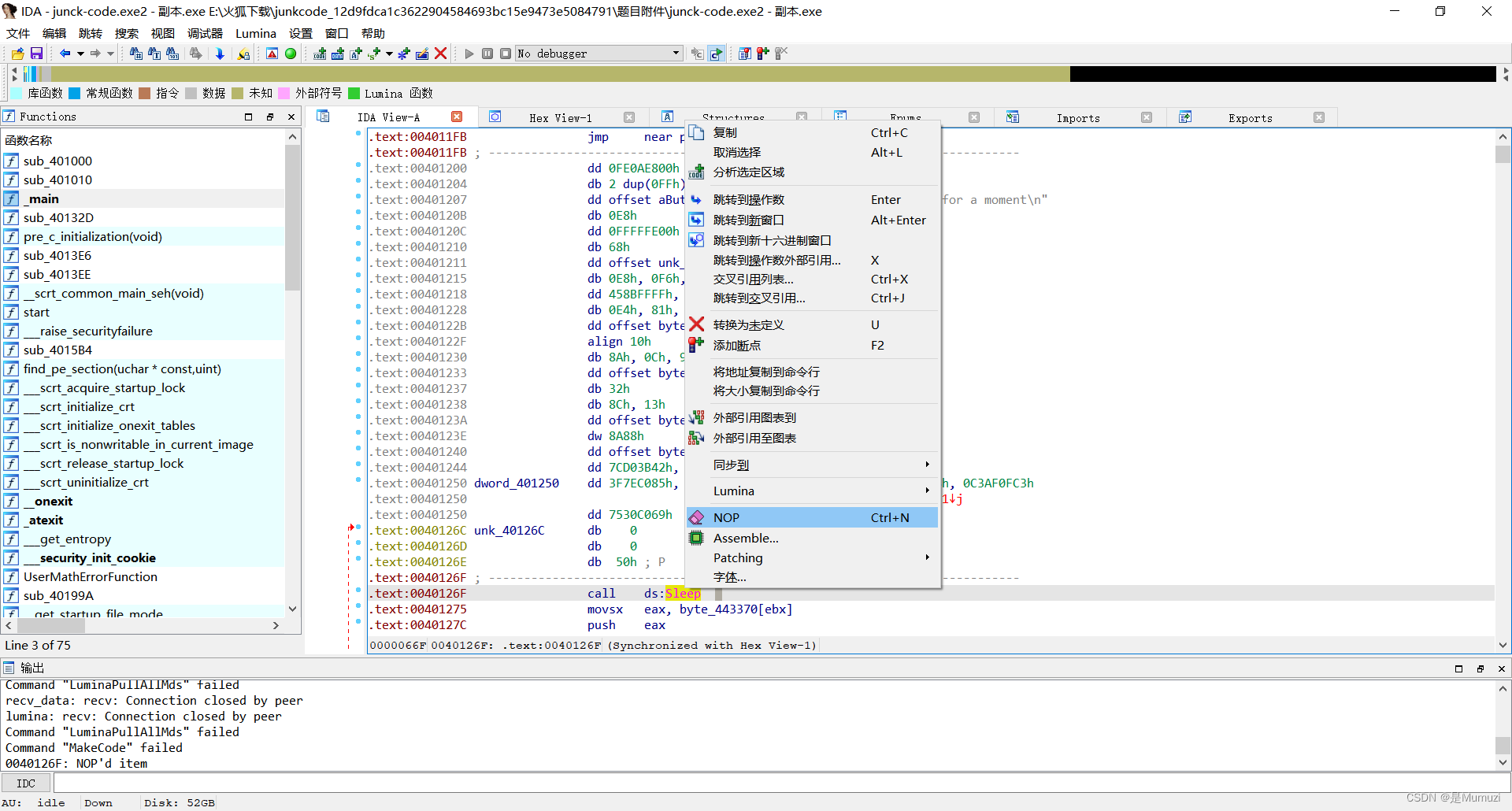Expand the 同步到 submenu
The width and height of the screenshot is (1512, 811).
pos(812,465)
